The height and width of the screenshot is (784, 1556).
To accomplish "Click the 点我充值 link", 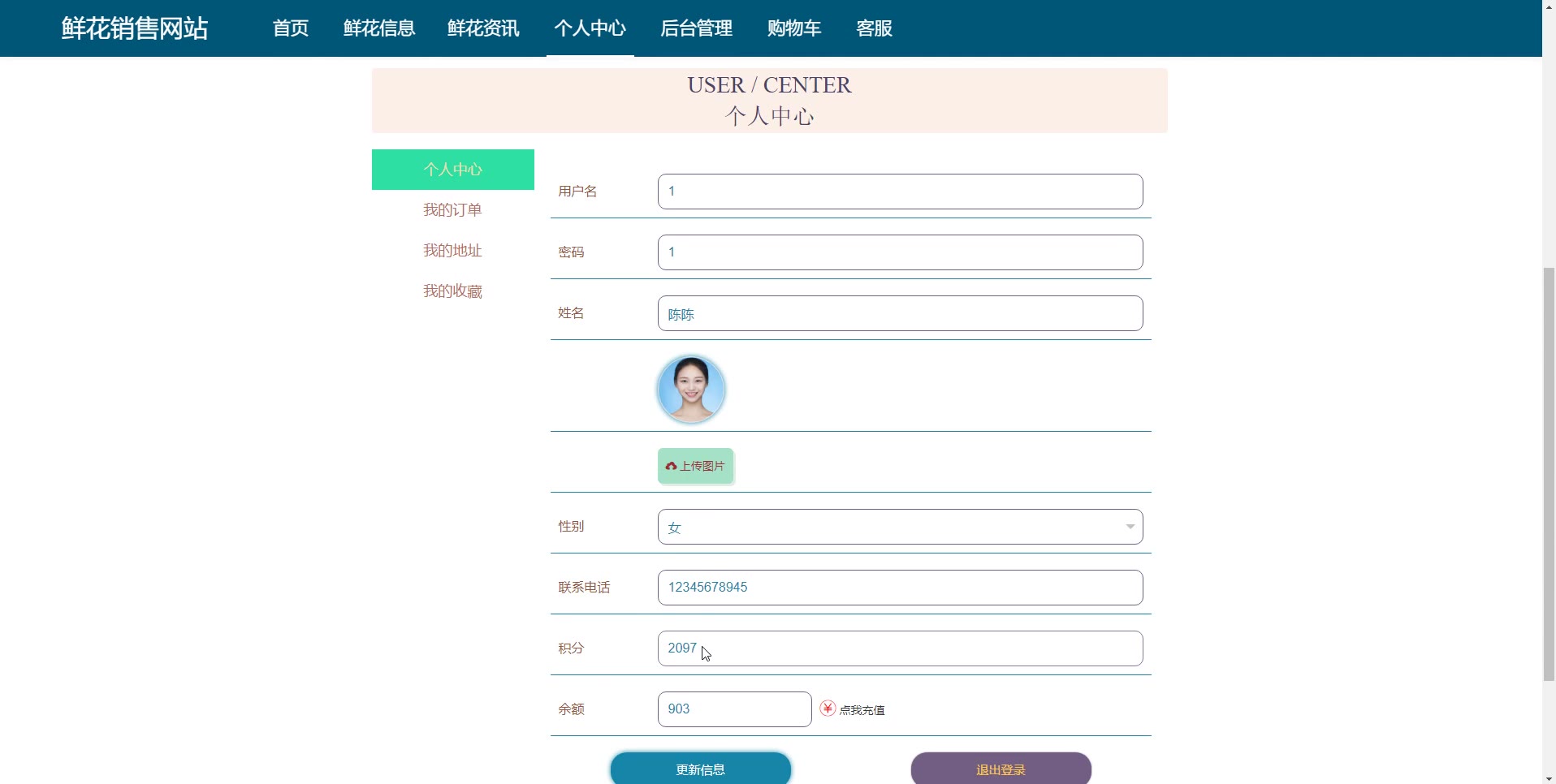I will pyautogui.click(x=862, y=710).
